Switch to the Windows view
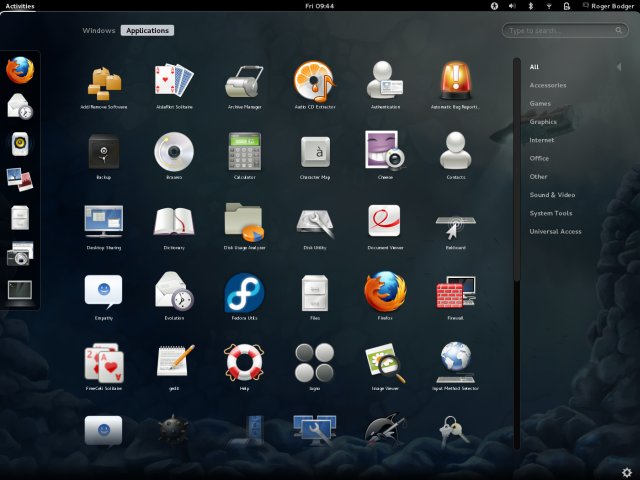This screenshot has height=480, width=640. (99, 31)
